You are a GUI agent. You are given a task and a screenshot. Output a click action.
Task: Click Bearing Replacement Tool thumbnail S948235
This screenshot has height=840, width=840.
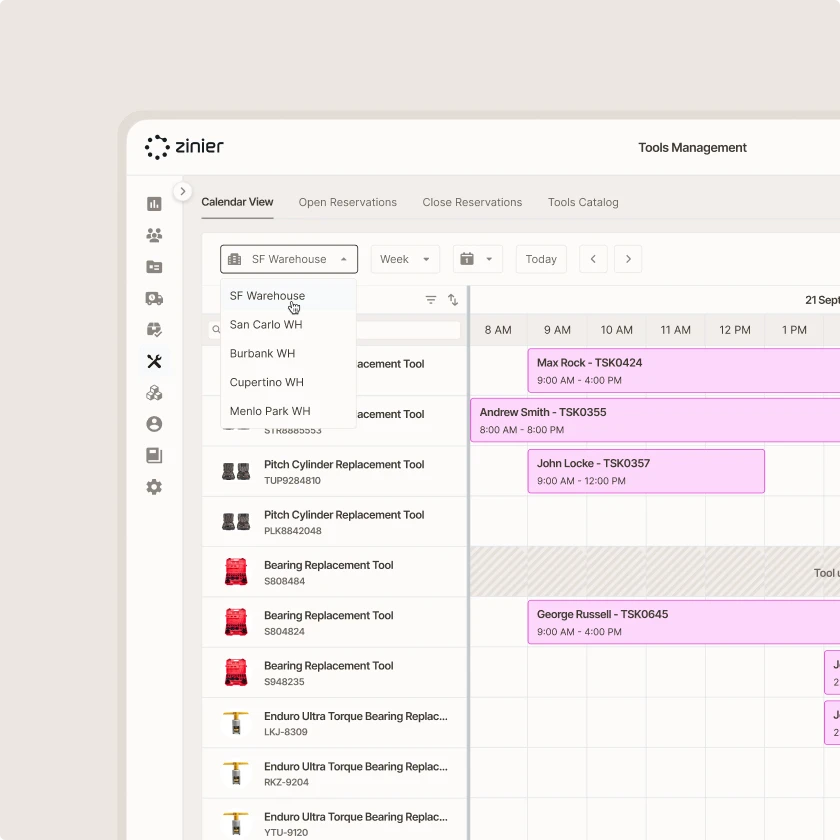(236, 673)
